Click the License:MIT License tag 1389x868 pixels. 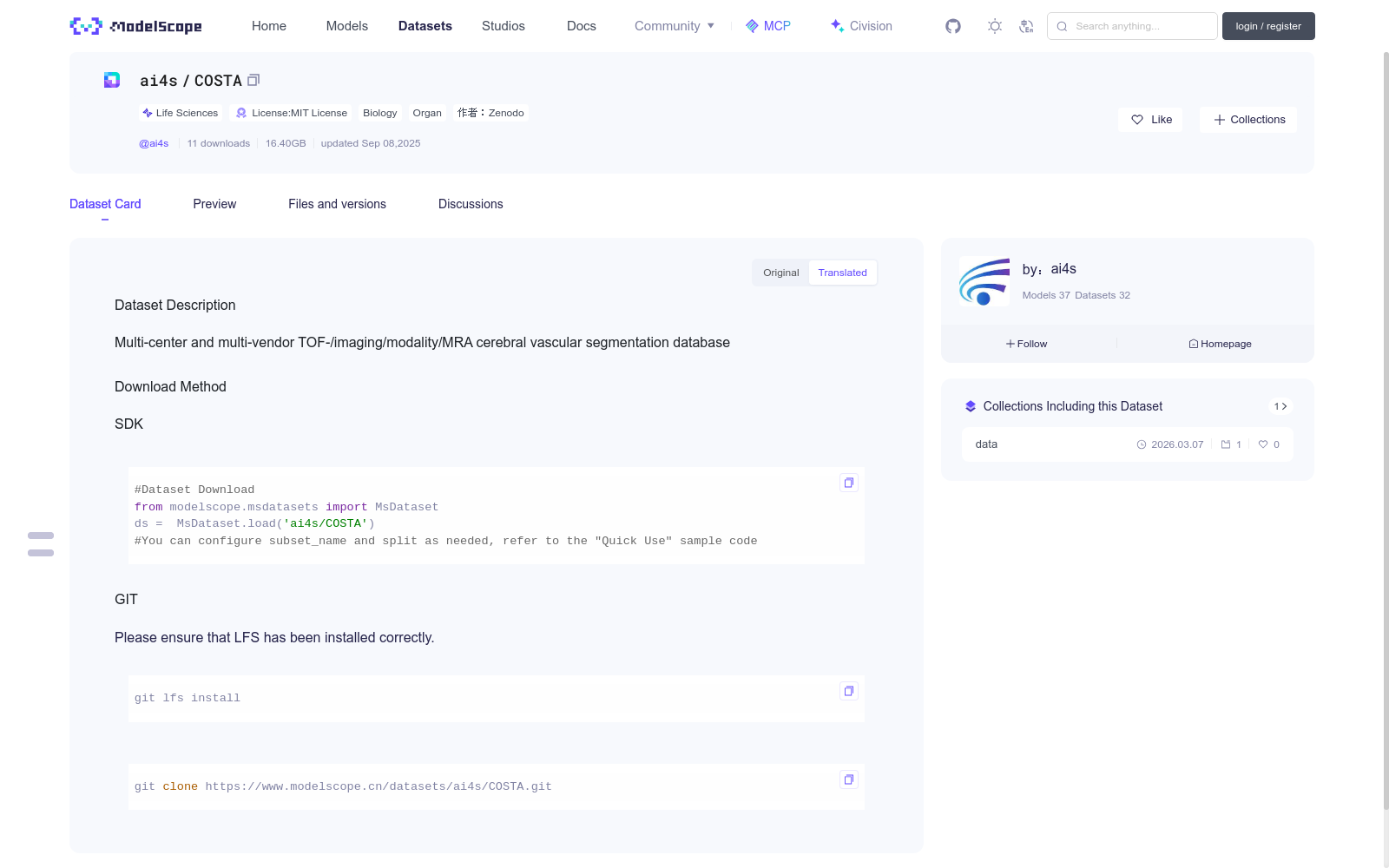pyautogui.click(x=292, y=113)
